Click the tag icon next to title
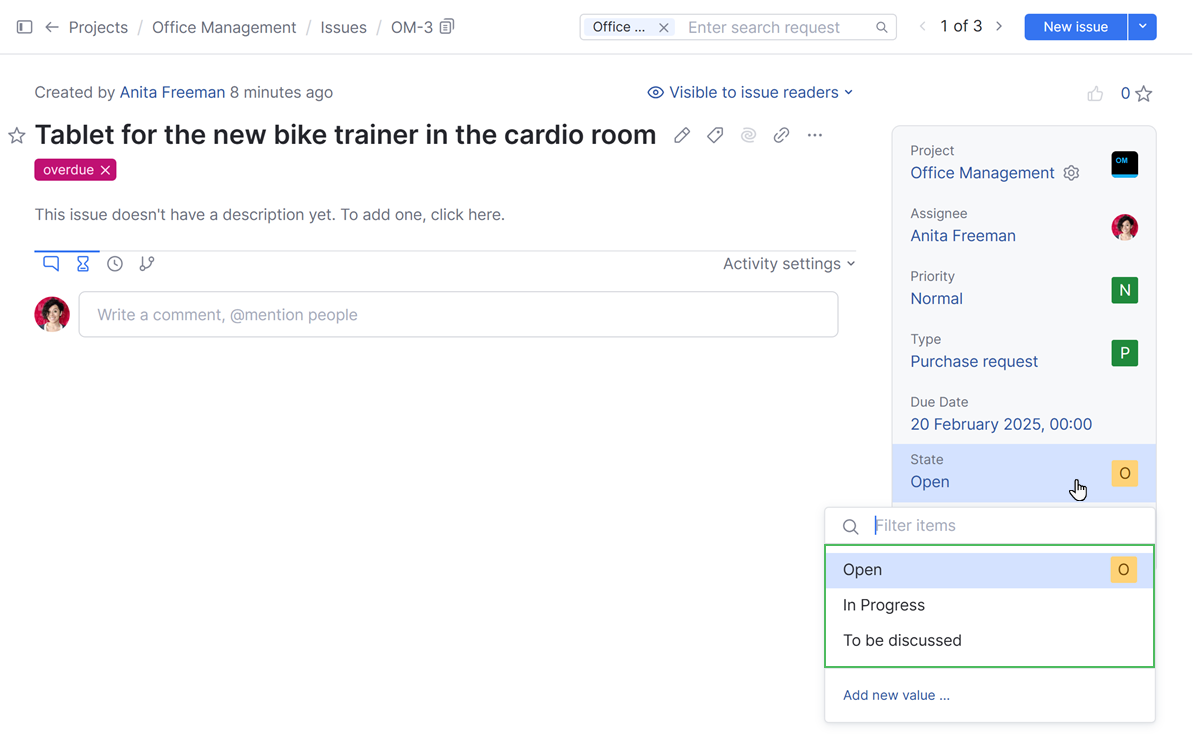The image size is (1201, 745). [715, 135]
